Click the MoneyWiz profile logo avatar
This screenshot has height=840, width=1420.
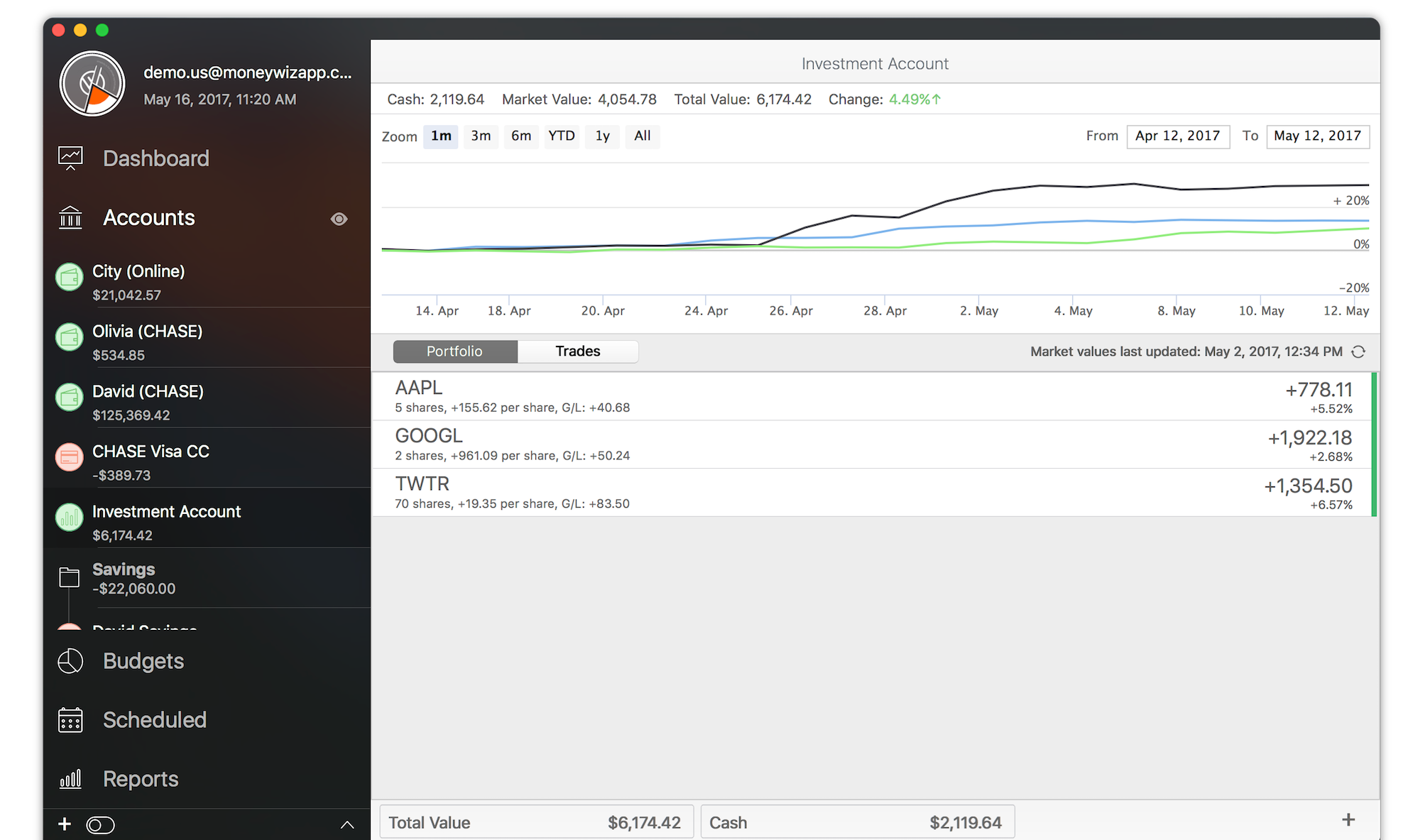point(92,84)
